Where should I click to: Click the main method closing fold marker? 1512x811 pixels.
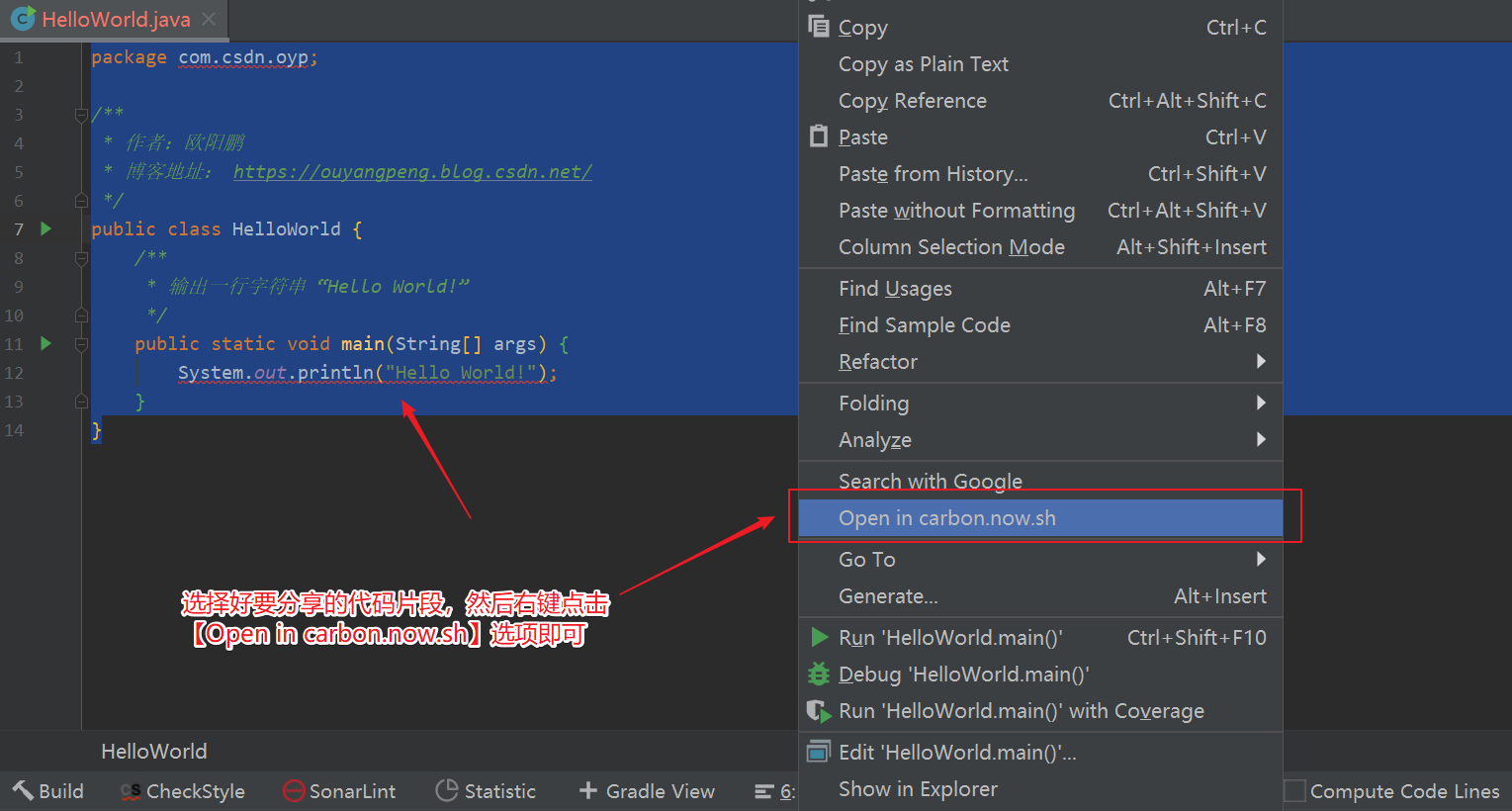click(x=82, y=402)
